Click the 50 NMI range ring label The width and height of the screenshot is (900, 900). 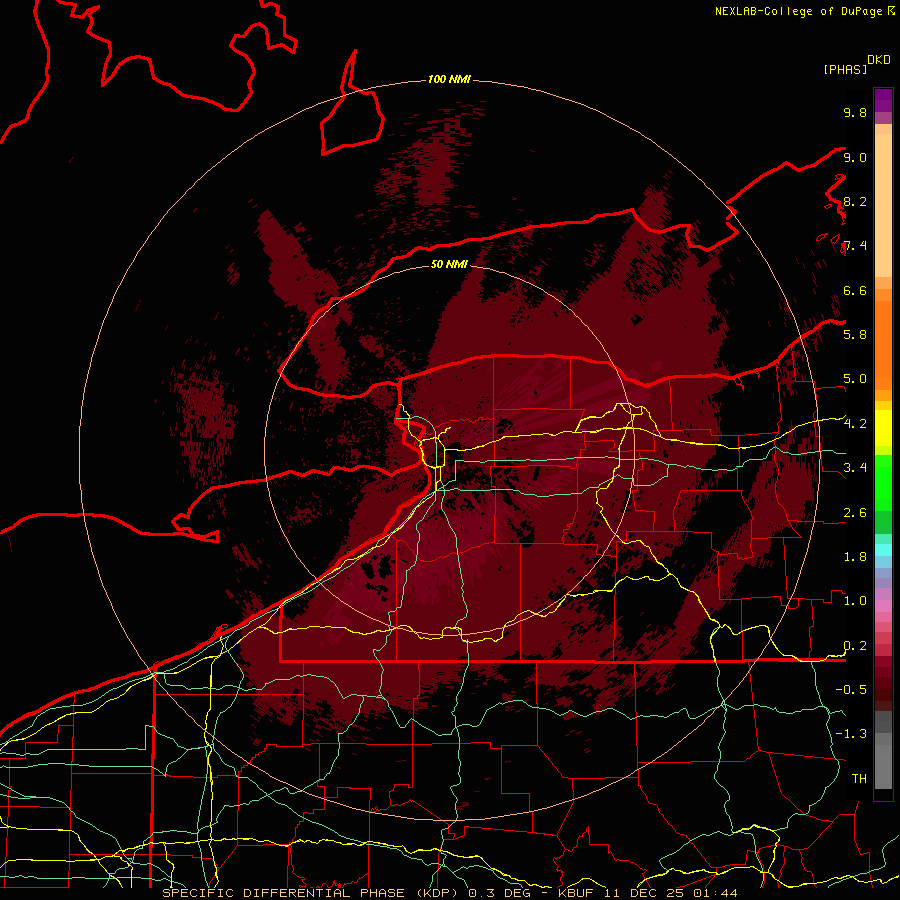click(x=449, y=264)
